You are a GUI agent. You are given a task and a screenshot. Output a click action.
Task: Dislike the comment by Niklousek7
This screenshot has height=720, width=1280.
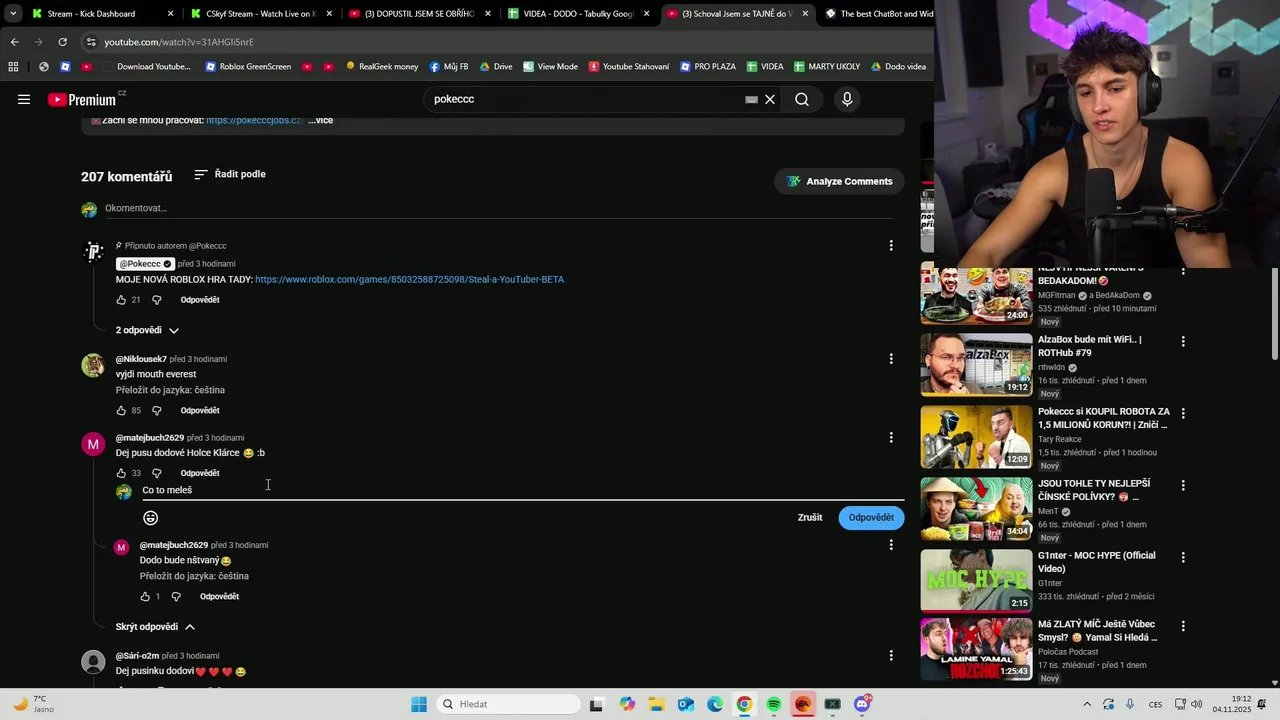click(x=156, y=410)
